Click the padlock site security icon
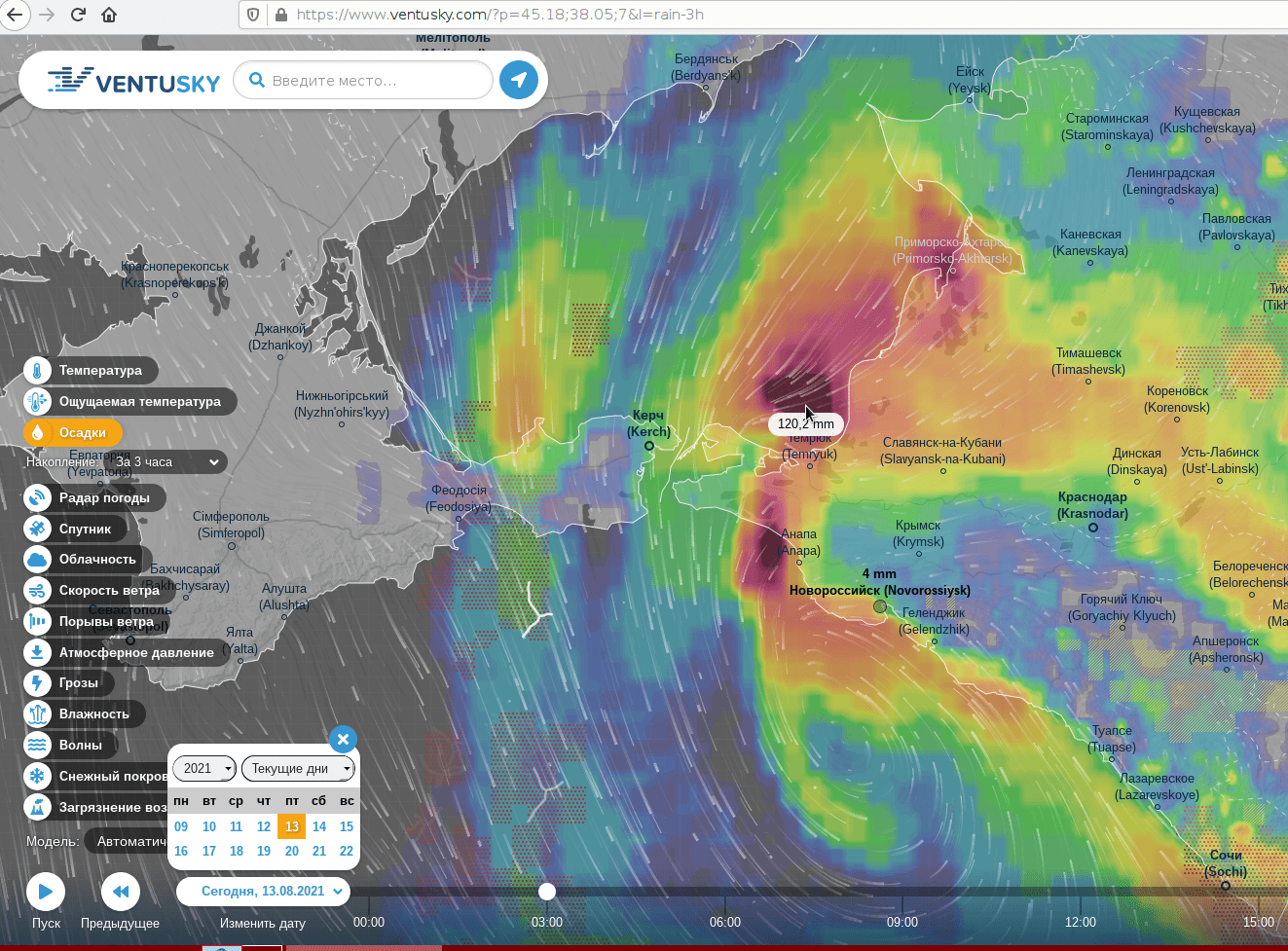Screen dimensions: 1288x951 pyautogui.click(x=281, y=15)
